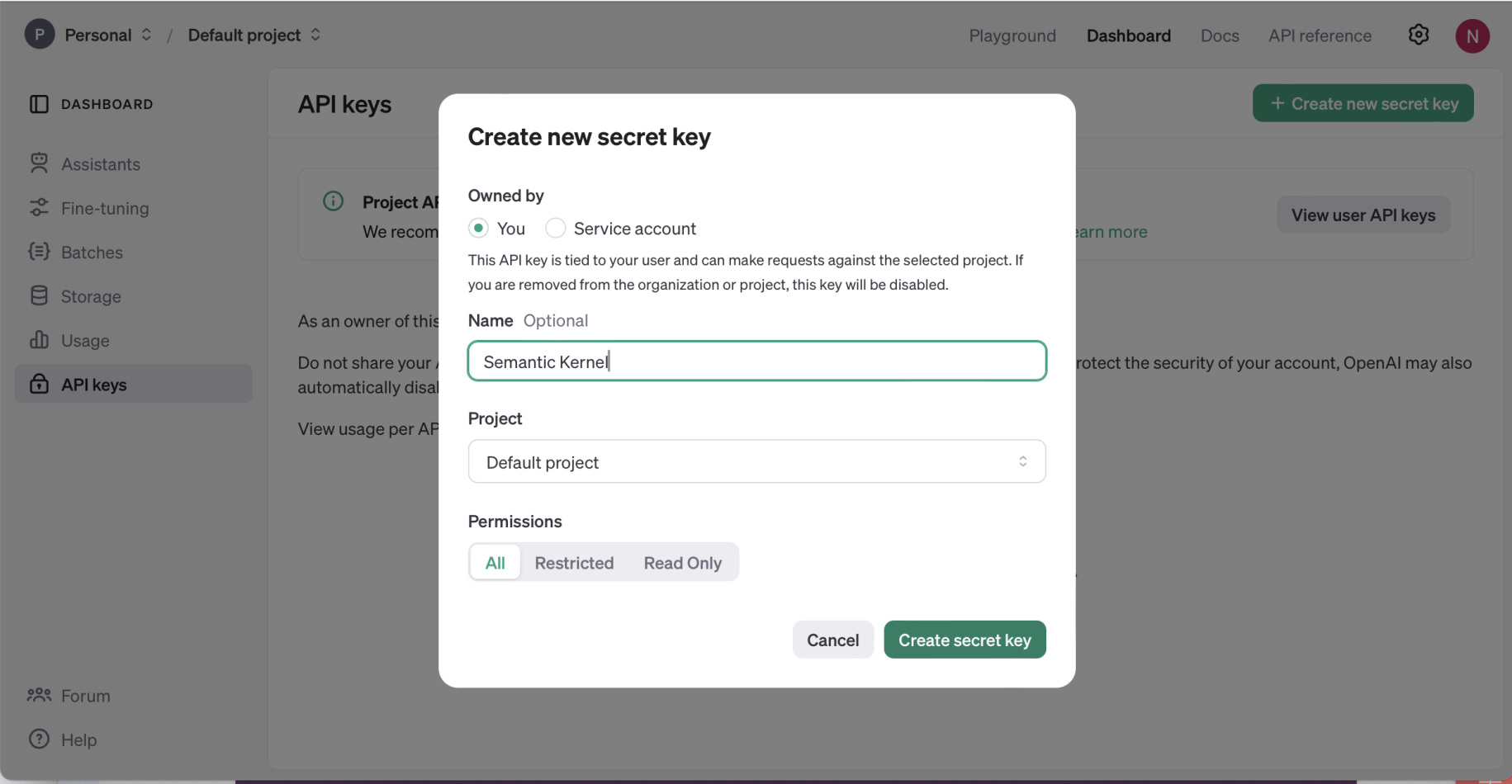The image size is (1512, 784).
Task: Choose the Restricted permissions option
Action: pos(574,563)
